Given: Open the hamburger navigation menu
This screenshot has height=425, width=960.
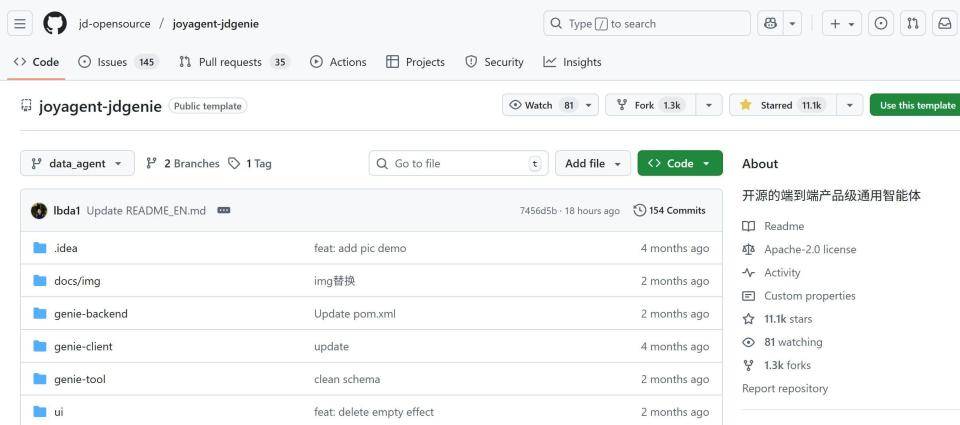Looking at the screenshot, I should click(x=22, y=24).
